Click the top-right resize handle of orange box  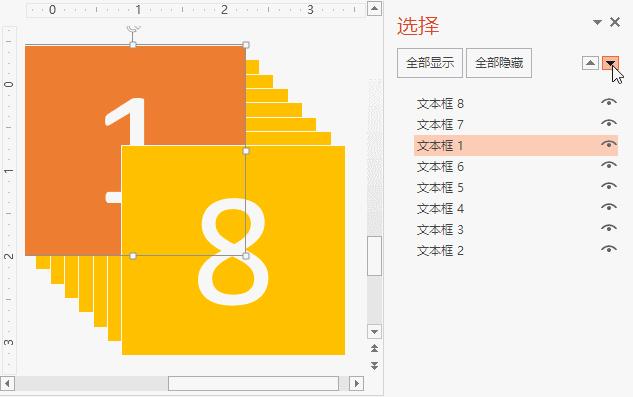tap(246, 45)
